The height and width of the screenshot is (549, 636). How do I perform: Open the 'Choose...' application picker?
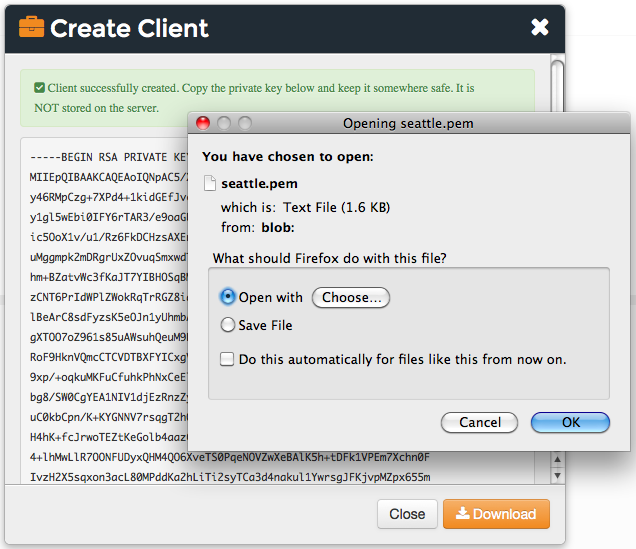click(x=351, y=297)
